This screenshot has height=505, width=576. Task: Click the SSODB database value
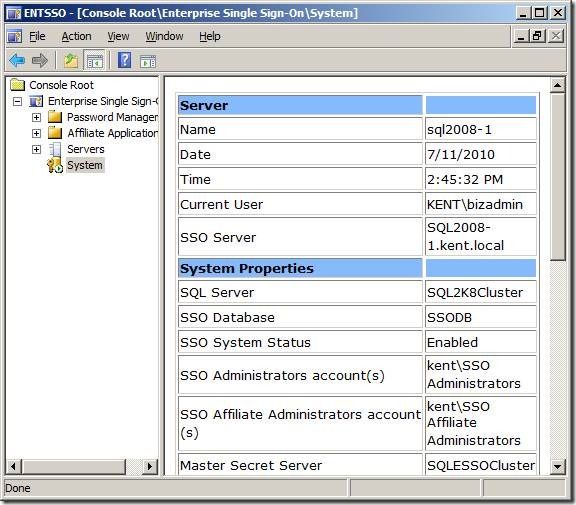449,317
